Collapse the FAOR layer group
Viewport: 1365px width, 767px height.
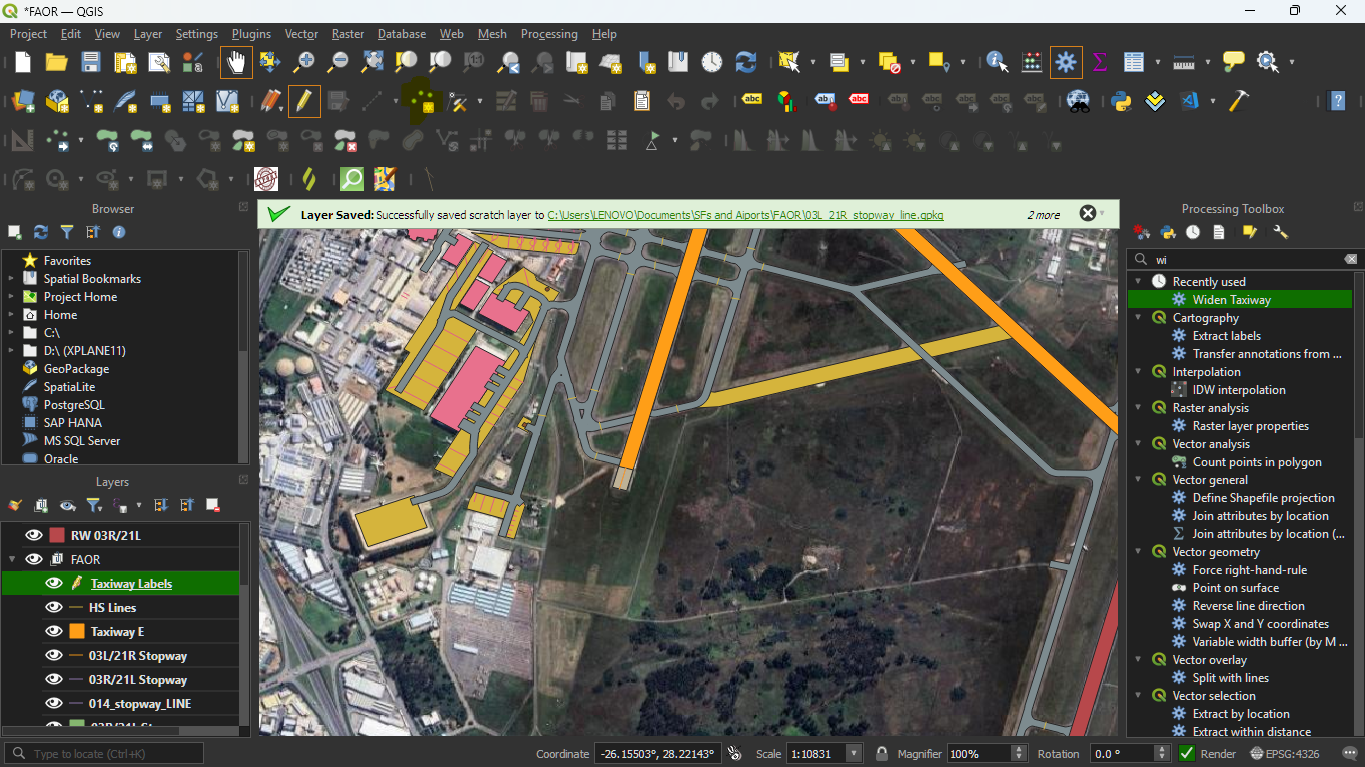pyautogui.click(x=12, y=559)
